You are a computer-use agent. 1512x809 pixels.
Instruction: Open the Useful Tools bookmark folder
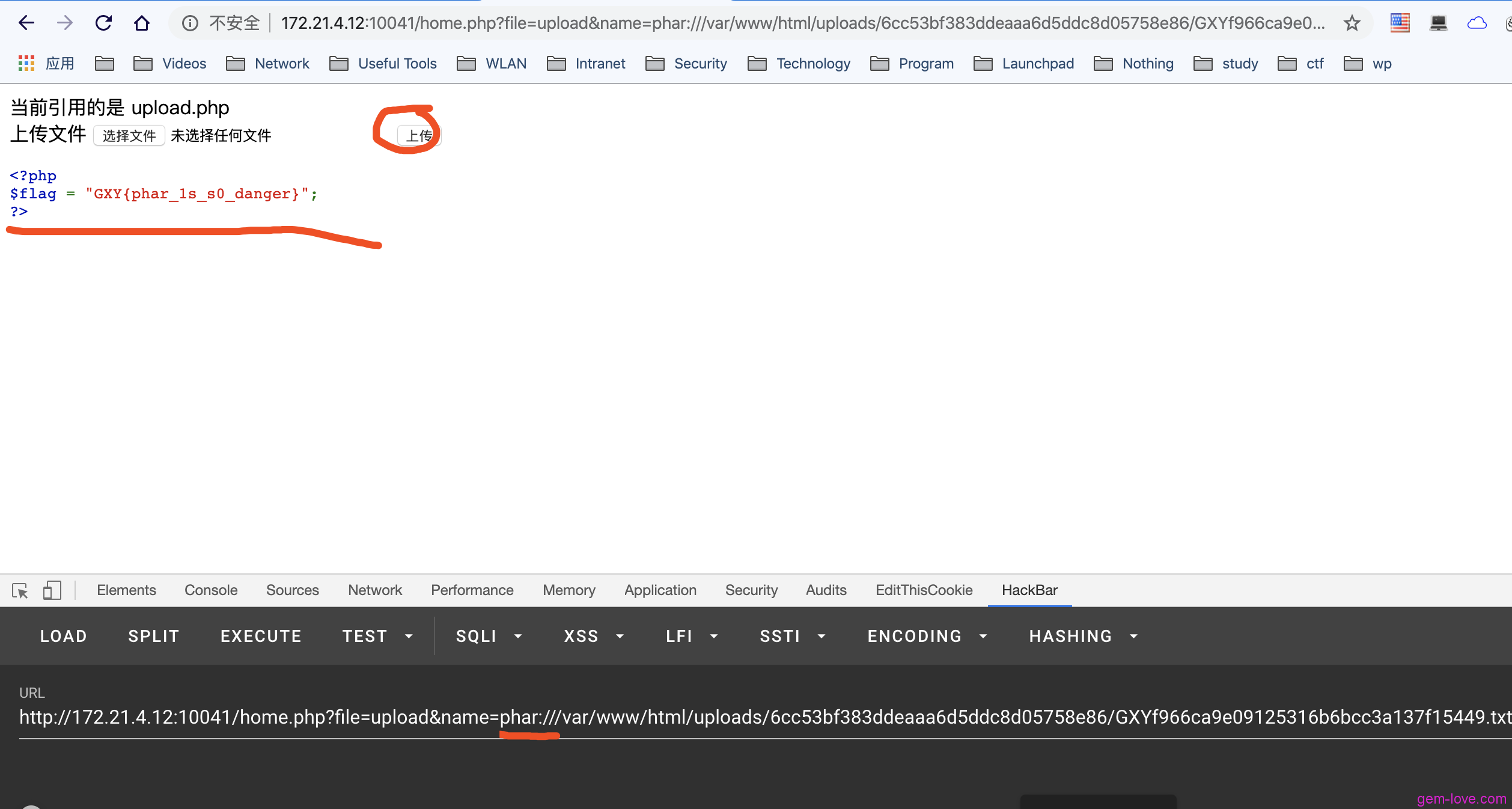click(x=383, y=63)
